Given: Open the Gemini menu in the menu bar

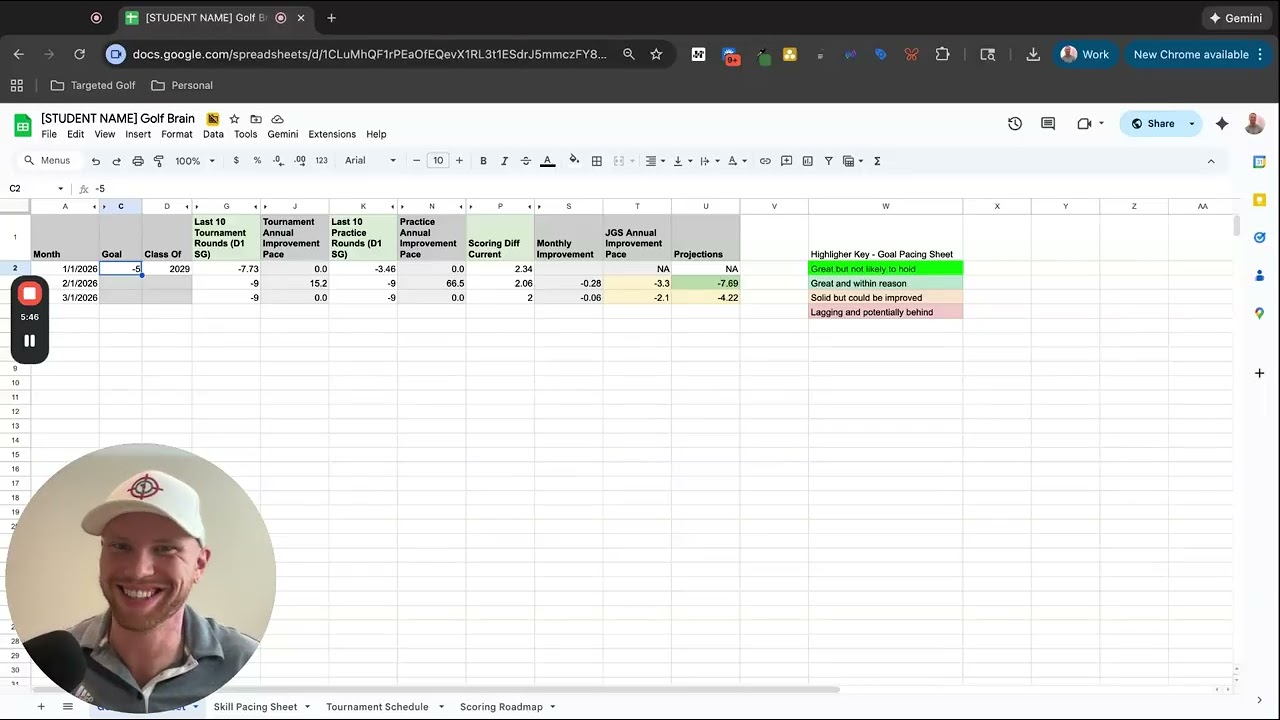Looking at the screenshot, I should (283, 134).
